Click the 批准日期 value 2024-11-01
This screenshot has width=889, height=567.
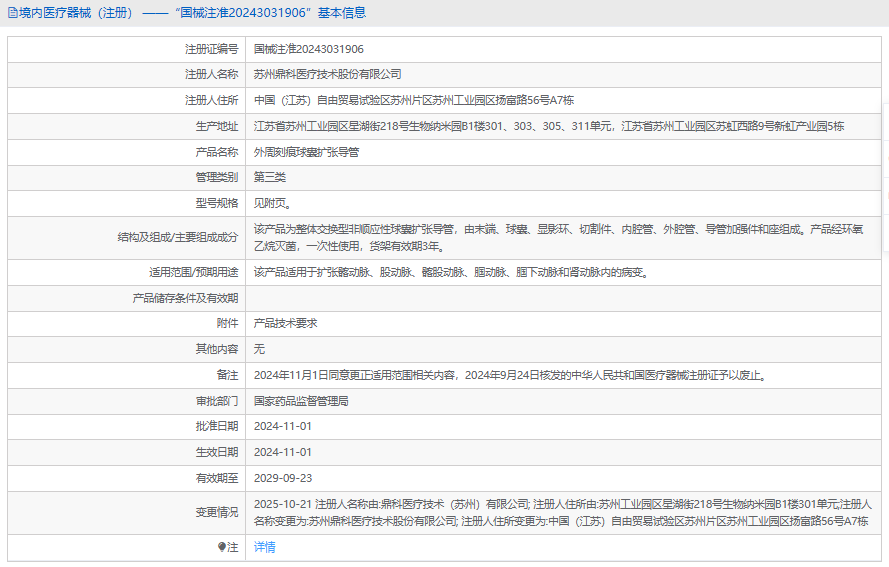(282, 426)
